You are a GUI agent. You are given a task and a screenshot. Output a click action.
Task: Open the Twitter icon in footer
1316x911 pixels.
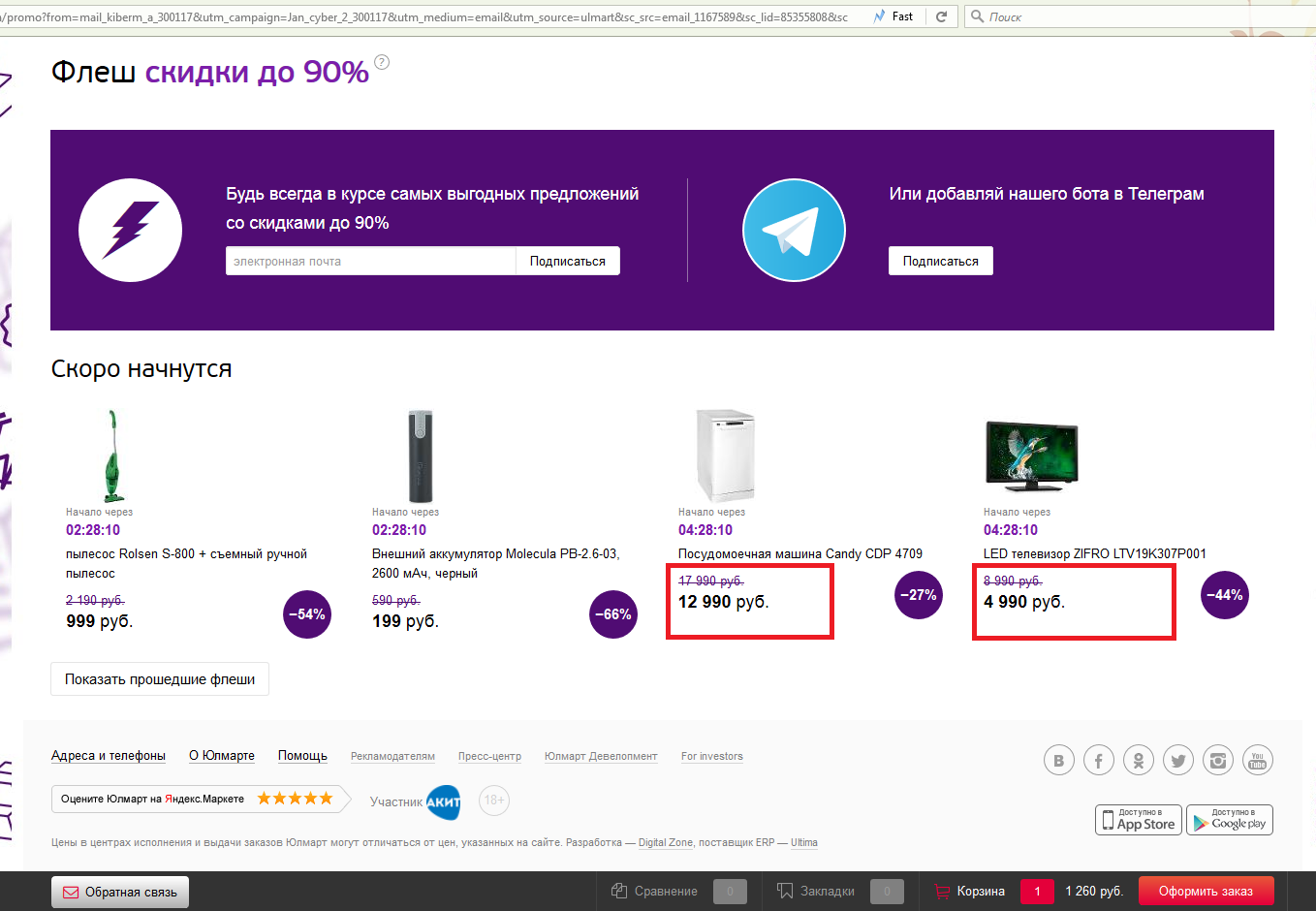1178,761
